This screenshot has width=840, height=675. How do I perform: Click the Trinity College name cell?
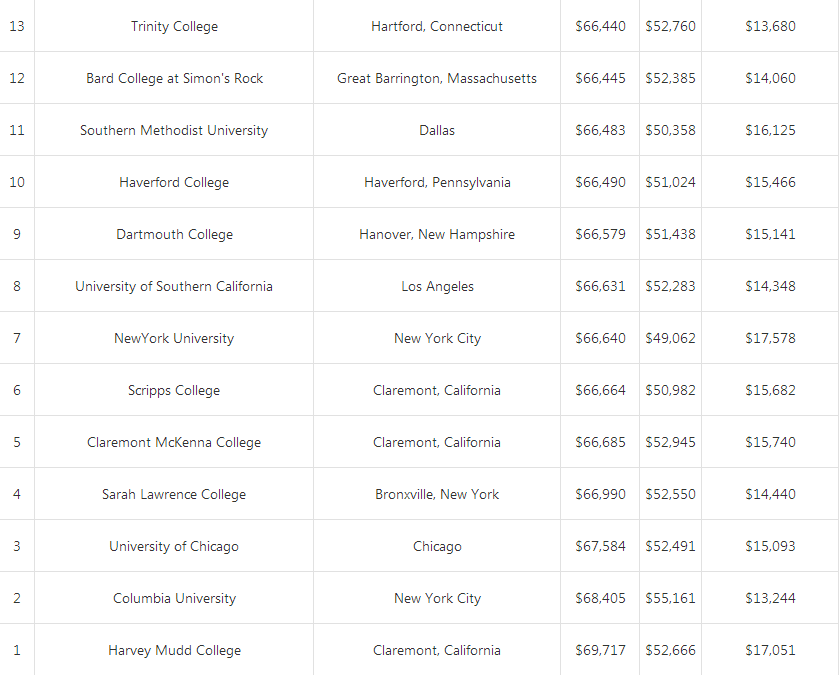[x=174, y=26]
